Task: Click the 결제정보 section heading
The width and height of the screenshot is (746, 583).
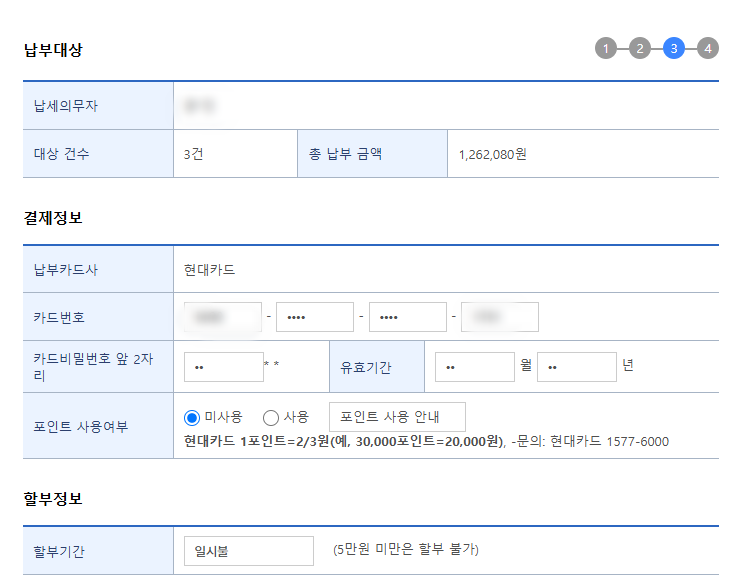Action: 53,218
